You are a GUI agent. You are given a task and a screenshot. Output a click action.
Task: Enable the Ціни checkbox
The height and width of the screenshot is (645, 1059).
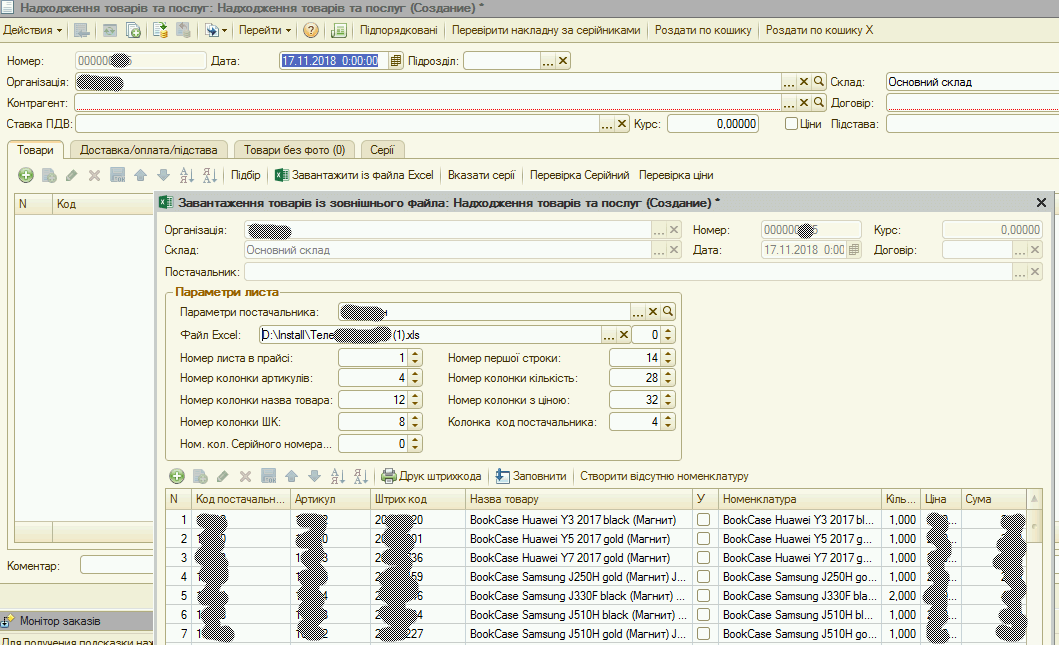tap(791, 124)
